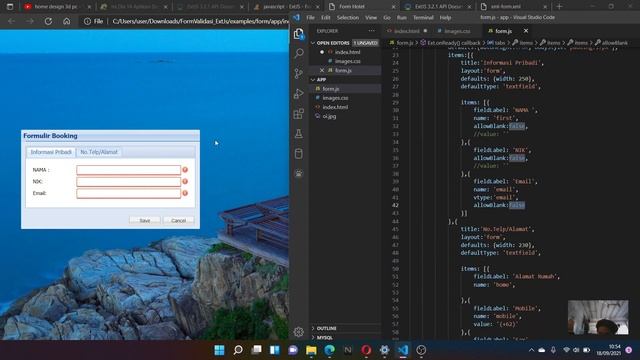Show hidden system tray icons
Image resolution: width=640 pixels, height=360 pixels.
tap(531, 350)
